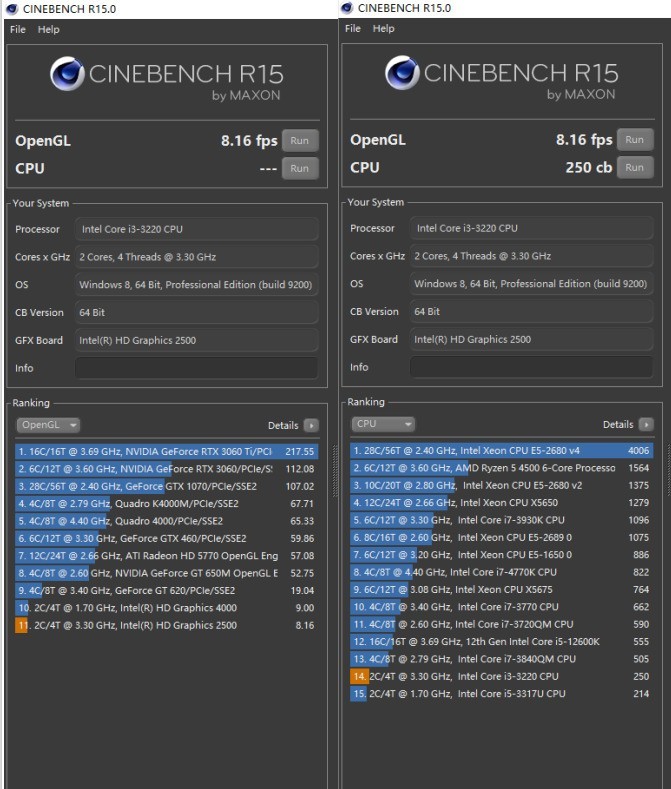Open File menu in the left window
Viewport: 671px width, 789px height.
[x=17, y=29]
